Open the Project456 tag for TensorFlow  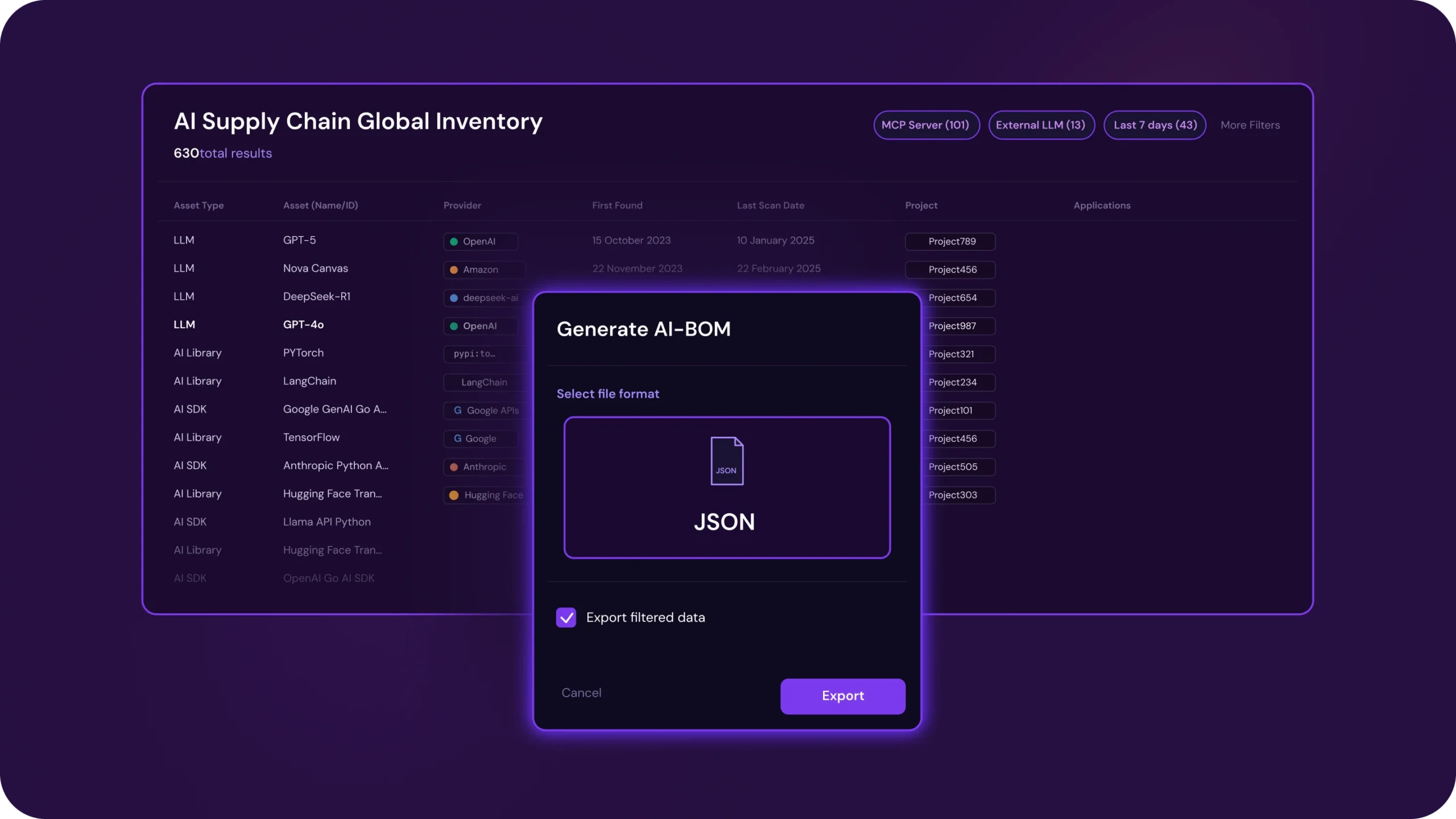958,439
